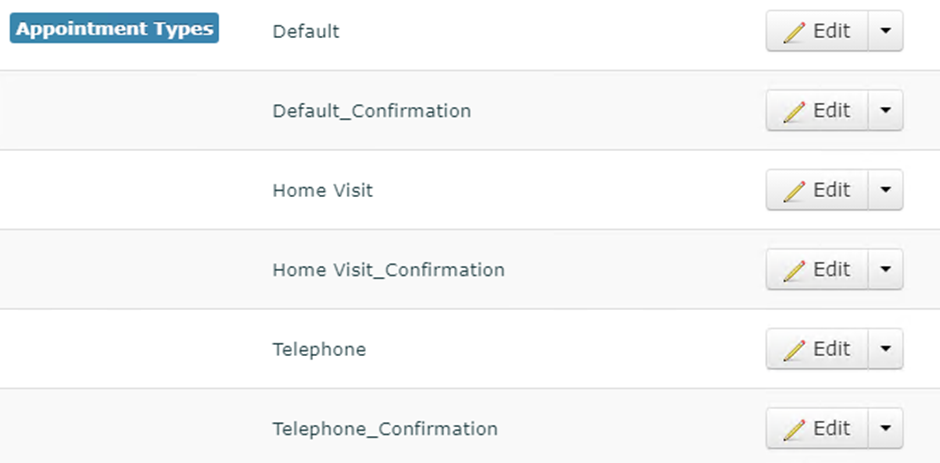The width and height of the screenshot is (940, 463).
Task: Expand the Telephone_Confirmation dropdown arrow
Action: coord(885,429)
